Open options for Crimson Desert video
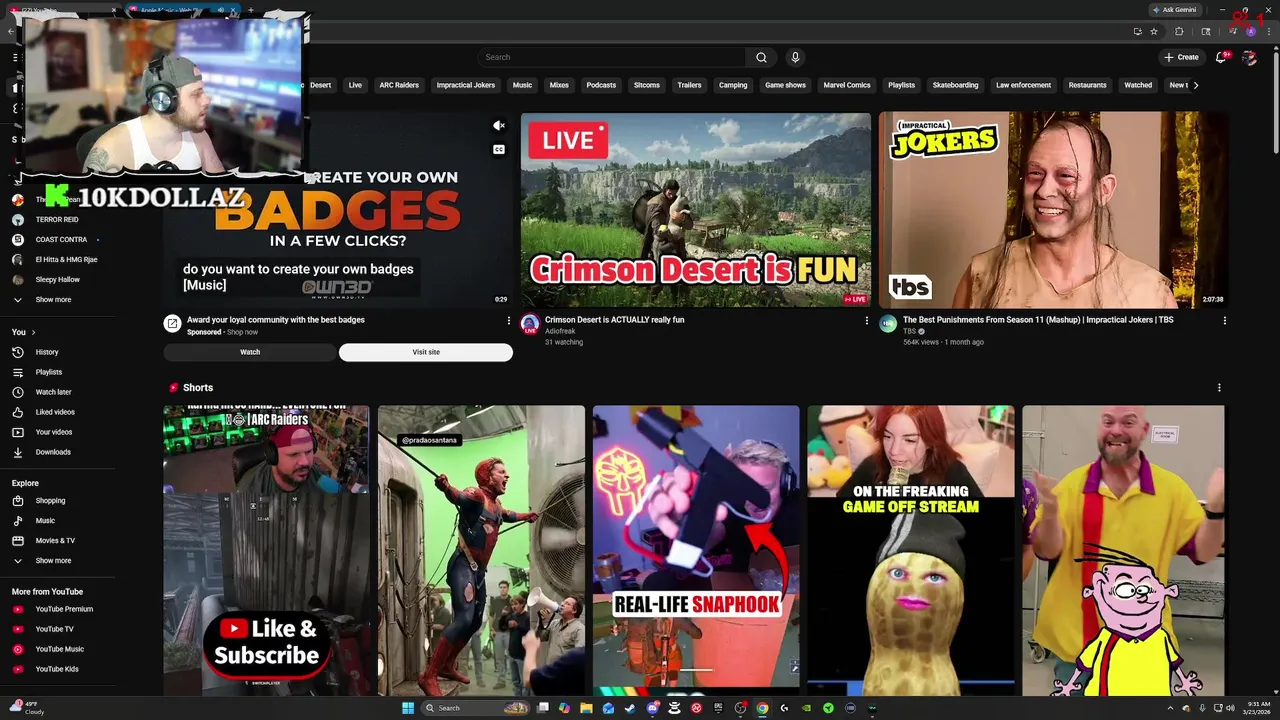Screen dimensions: 1280x720 click(867, 320)
